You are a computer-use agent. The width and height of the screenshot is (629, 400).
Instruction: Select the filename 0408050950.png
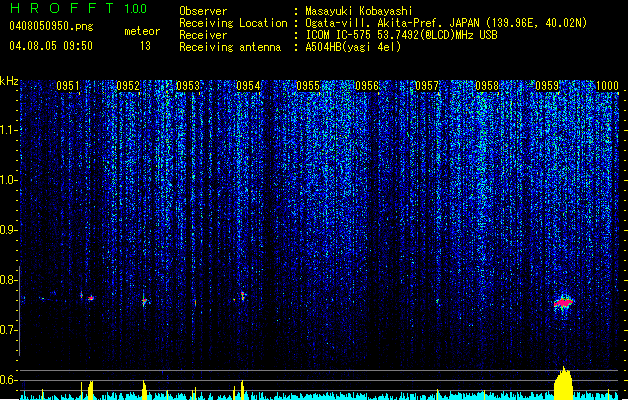tap(51, 26)
